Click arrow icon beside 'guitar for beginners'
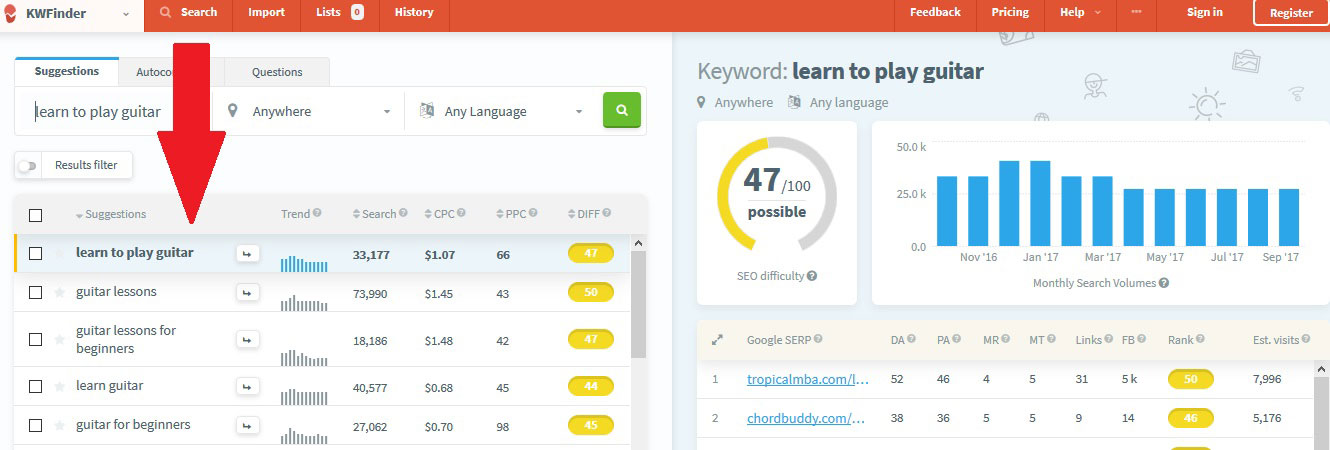Screen dimensions: 1330x450 [x=247, y=425]
